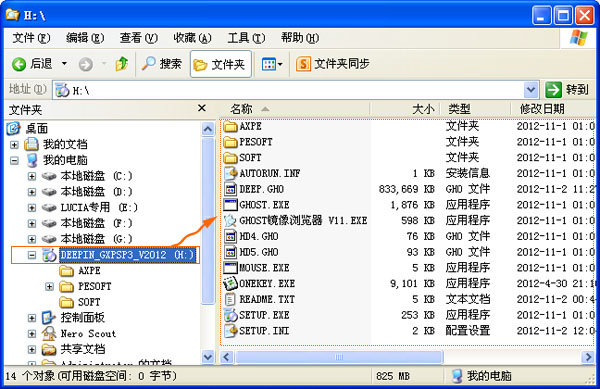The width and height of the screenshot is (600, 389).
Task: Open the Views dropdown button
Action: tap(272, 64)
